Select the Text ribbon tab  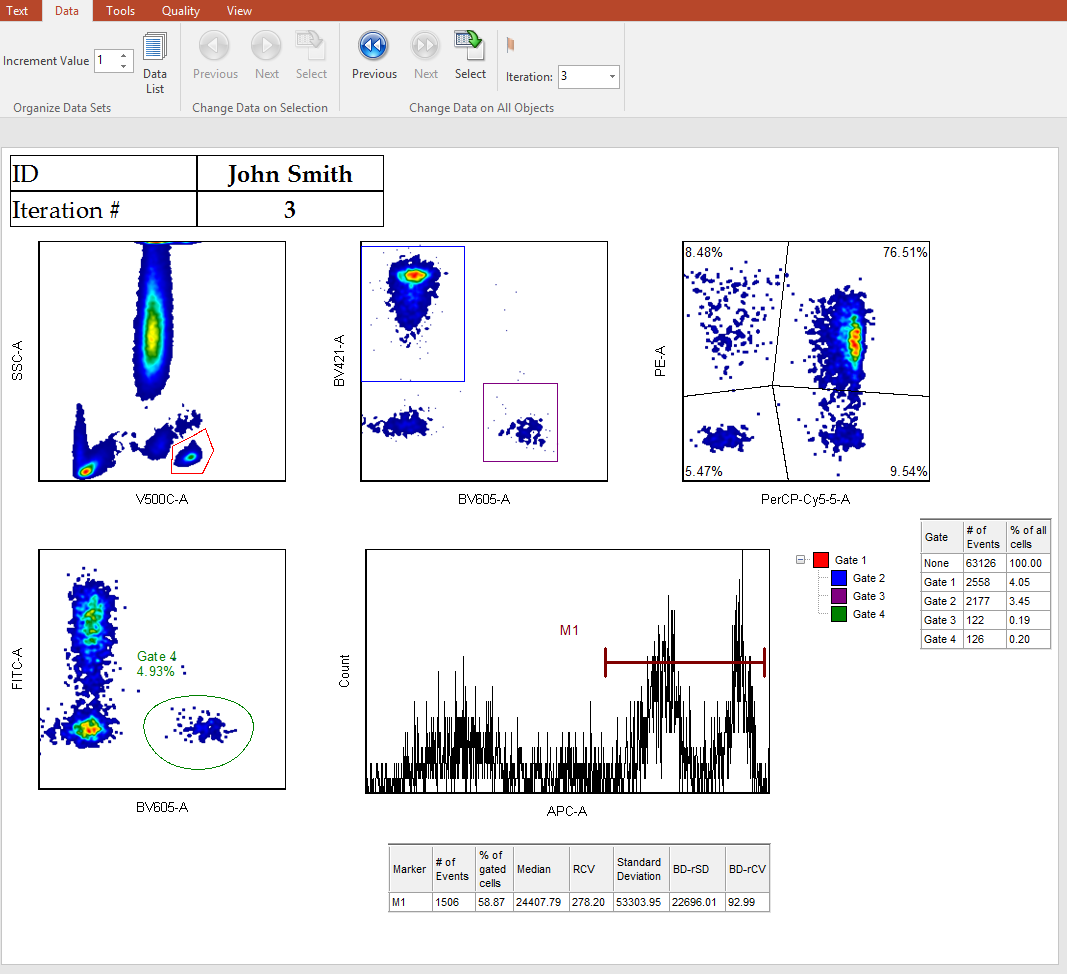point(18,11)
